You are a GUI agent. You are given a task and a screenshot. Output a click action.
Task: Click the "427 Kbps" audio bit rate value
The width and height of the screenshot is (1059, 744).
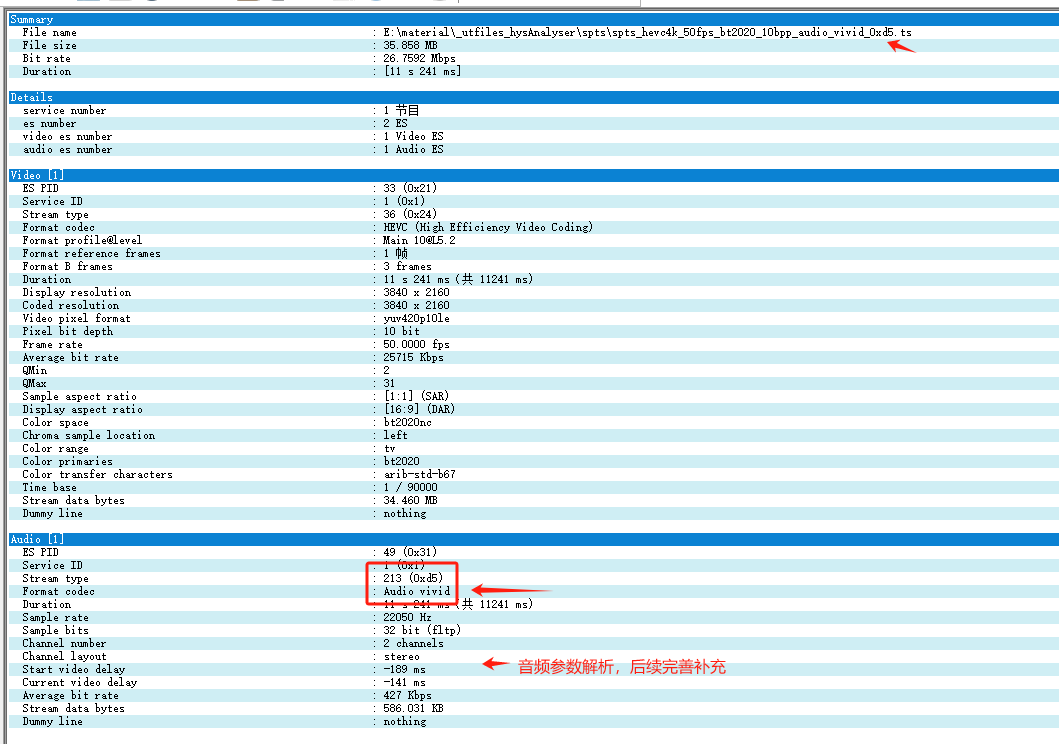(407, 695)
